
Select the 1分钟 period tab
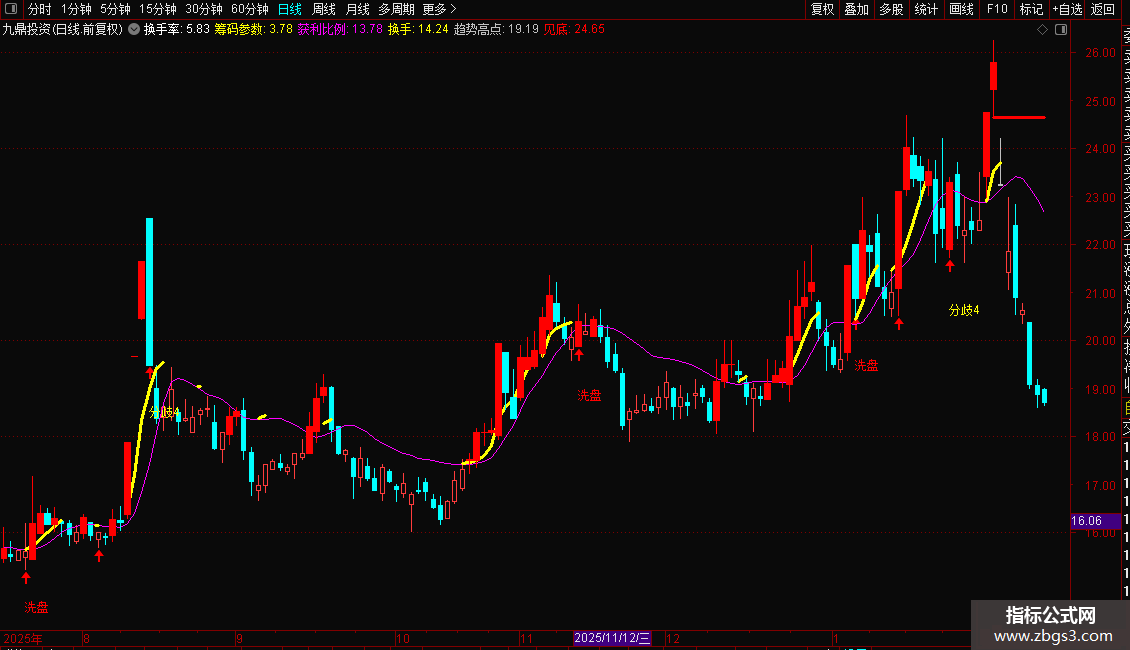click(x=76, y=9)
